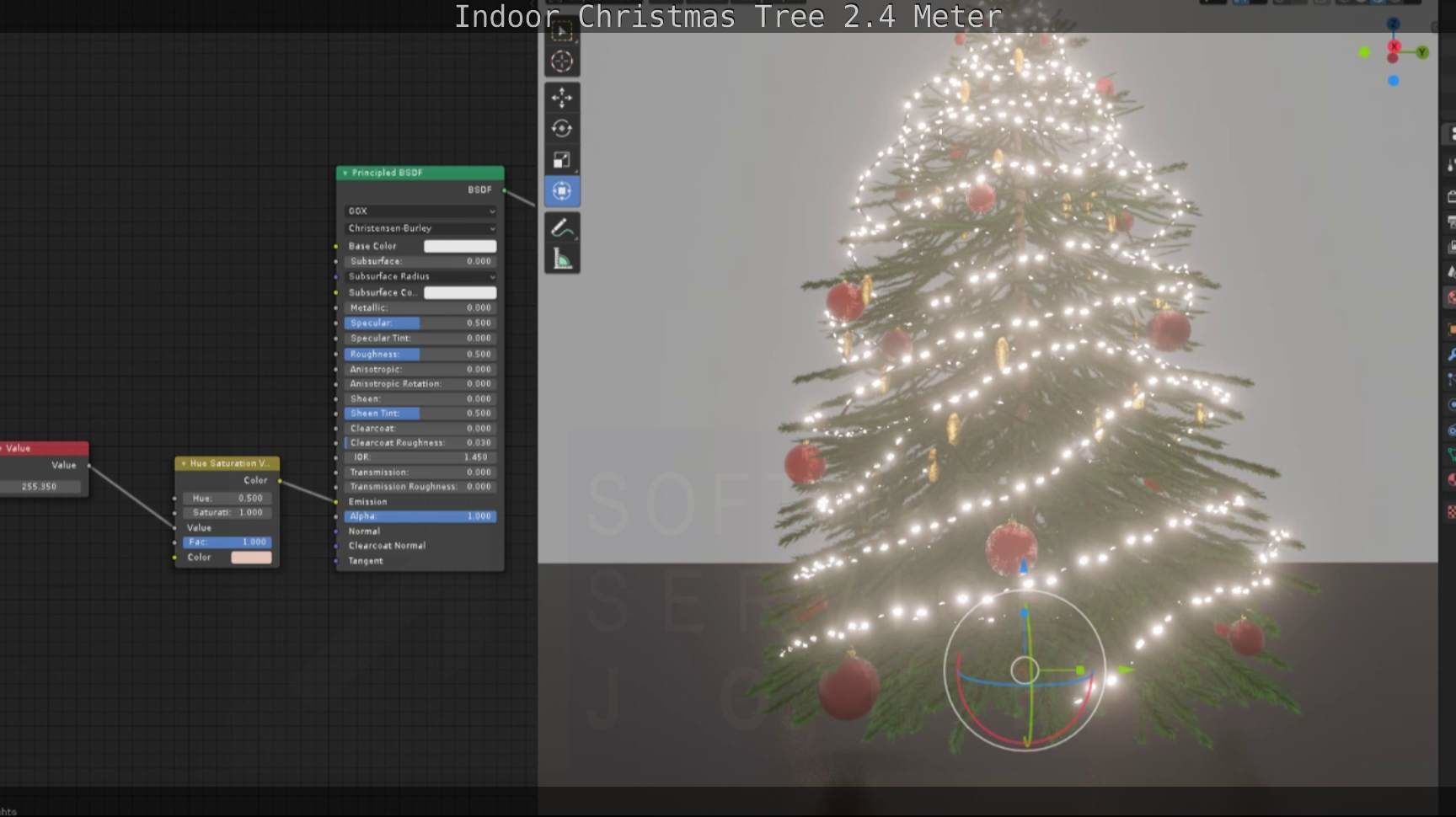Click the transform gizmo white center circle
This screenshot has width=1456, height=817.
tap(1025, 670)
